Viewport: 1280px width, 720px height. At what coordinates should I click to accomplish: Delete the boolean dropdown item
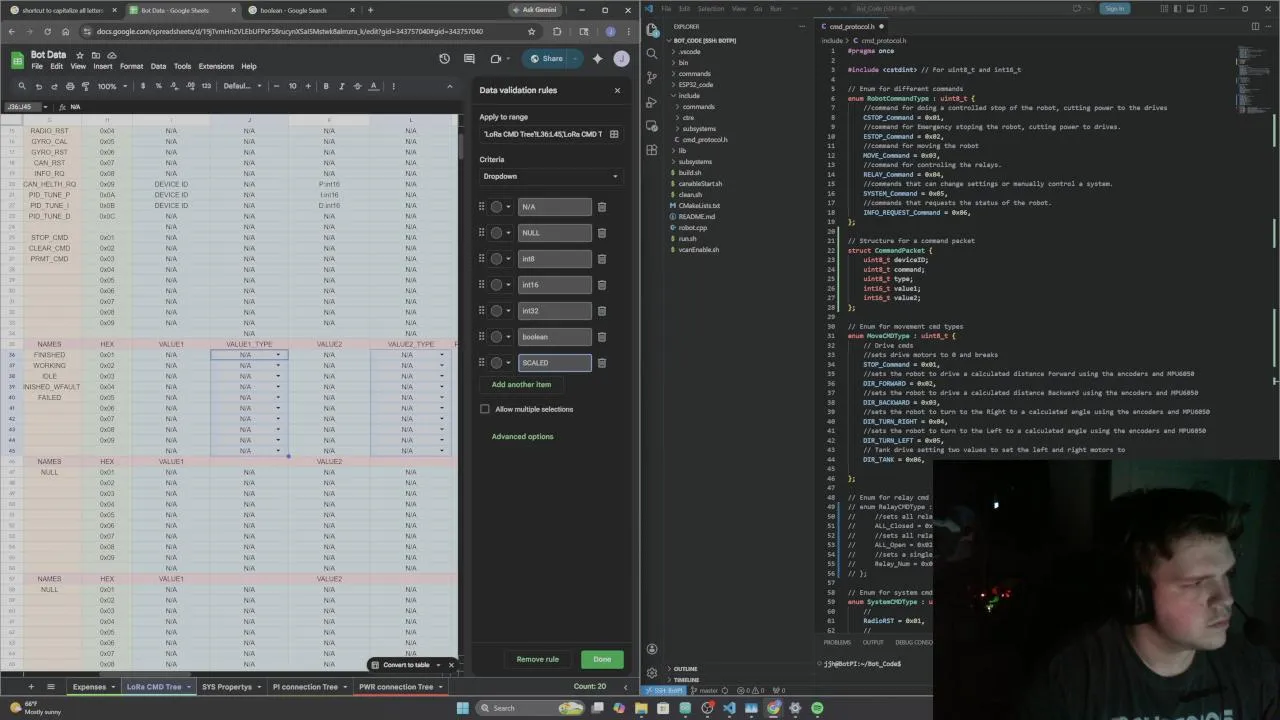pyautogui.click(x=602, y=337)
